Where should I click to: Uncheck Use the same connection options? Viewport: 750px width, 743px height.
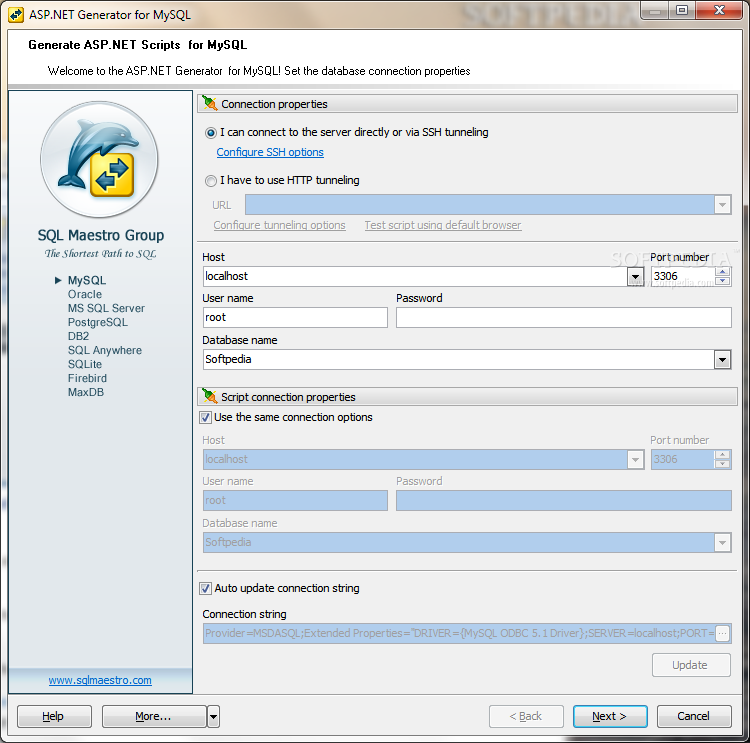(x=205, y=418)
